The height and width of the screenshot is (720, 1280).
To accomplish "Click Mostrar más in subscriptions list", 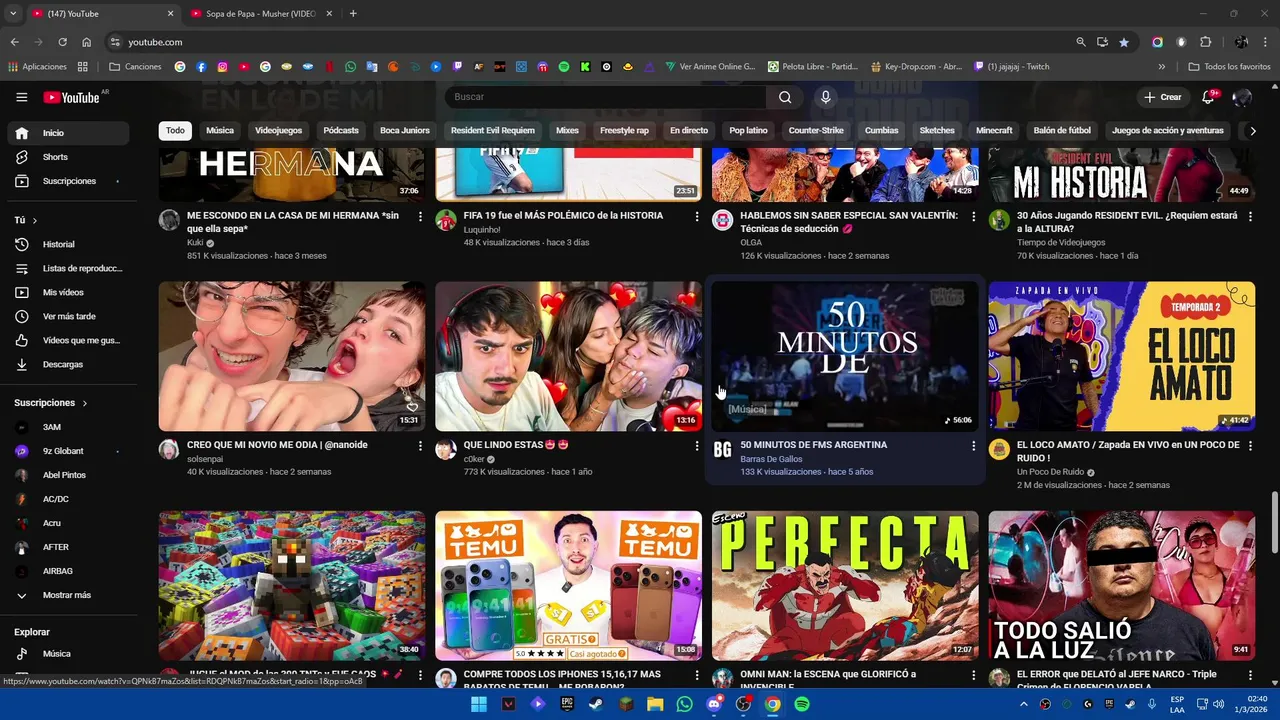I will tap(68, 595).
